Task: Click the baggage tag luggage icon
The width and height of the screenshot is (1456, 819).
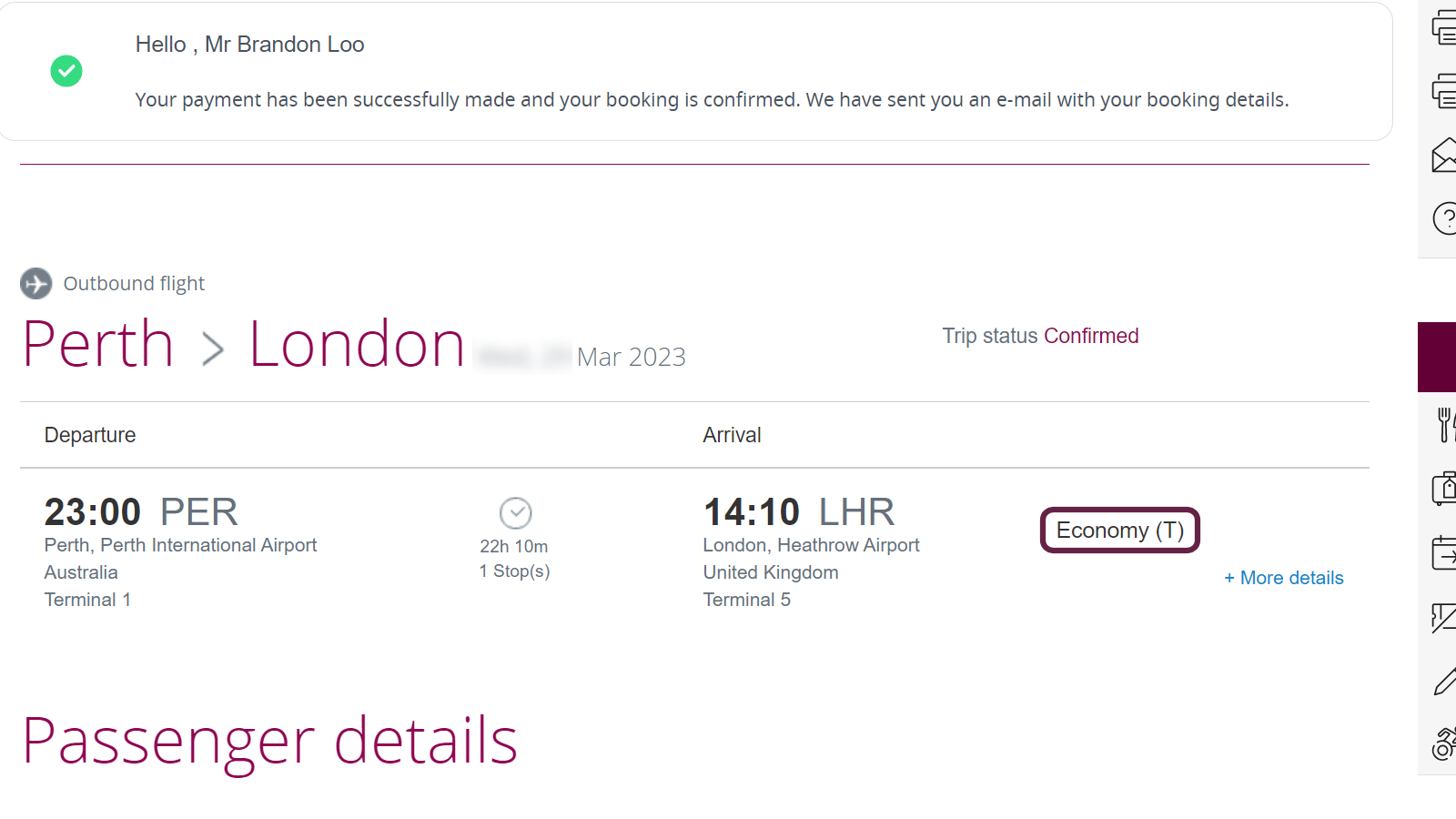Action: 1444,489
